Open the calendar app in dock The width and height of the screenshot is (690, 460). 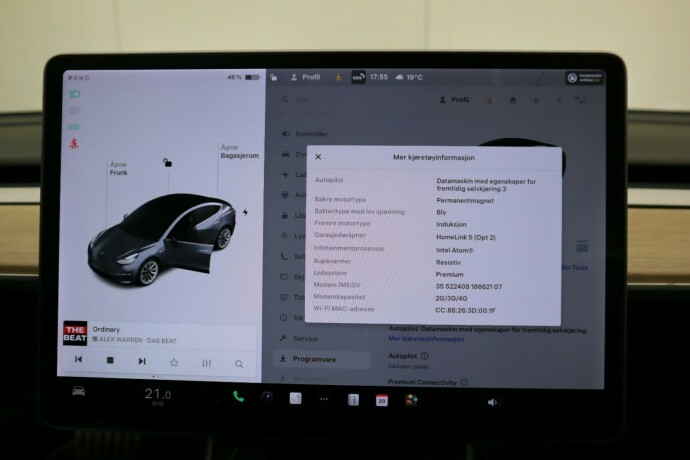point(381,400)
